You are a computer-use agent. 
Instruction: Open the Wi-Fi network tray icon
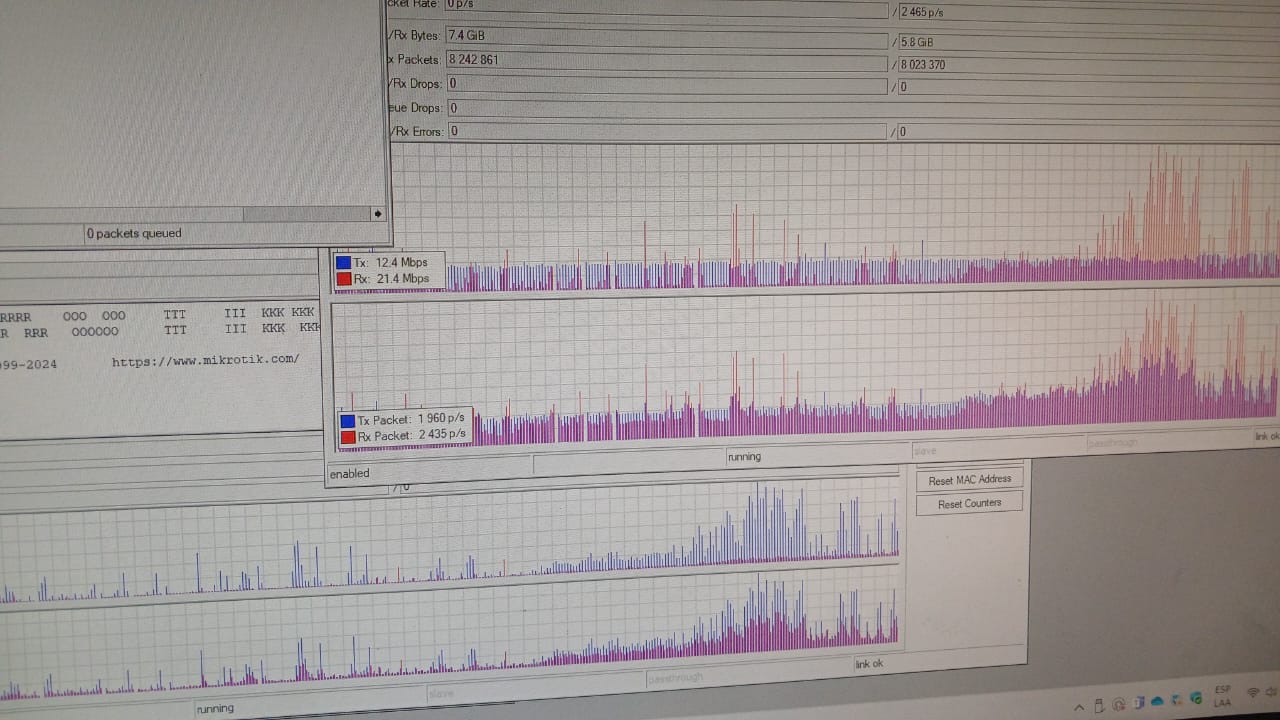click(x=1253, y=692)
